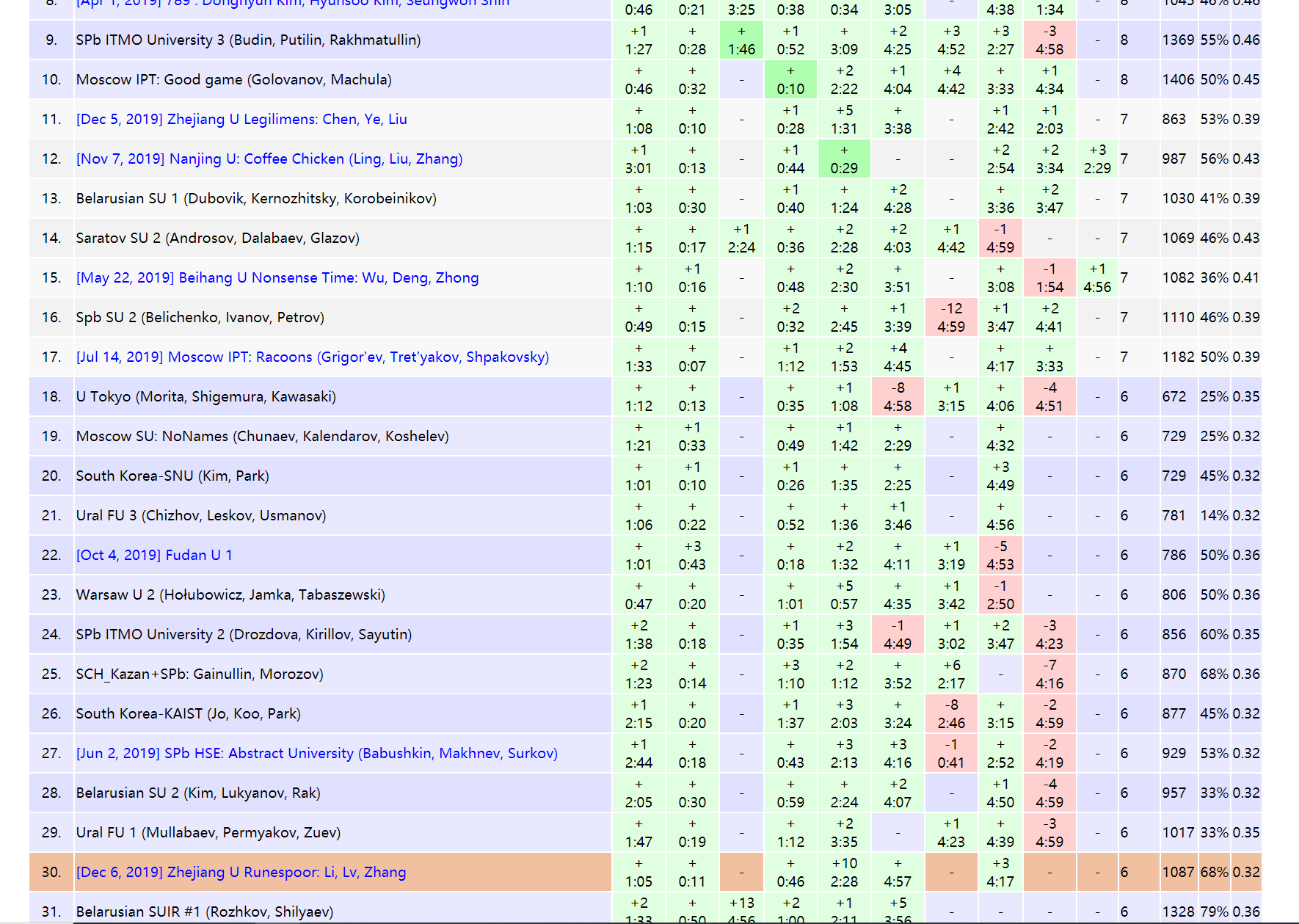This screenshot has width=1299, height=924.
Task: Click the 68% value in SCH_Kazan+SPb row
Action: (1214, 674)
